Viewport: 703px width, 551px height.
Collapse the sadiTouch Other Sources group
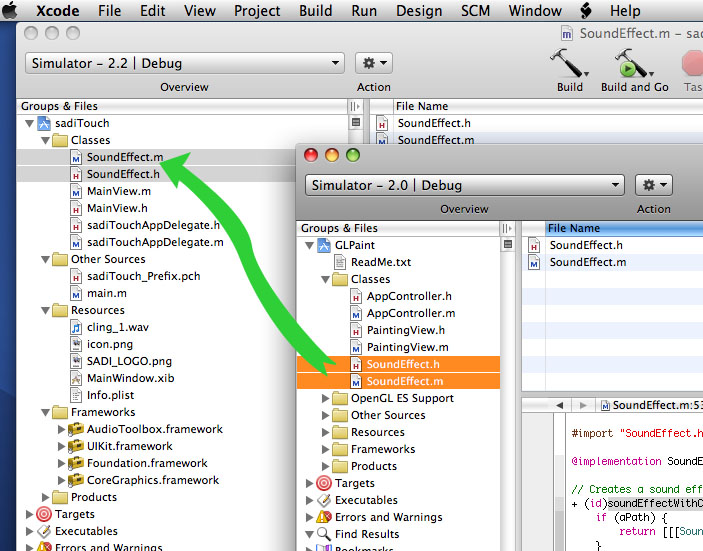coord(46,259)
